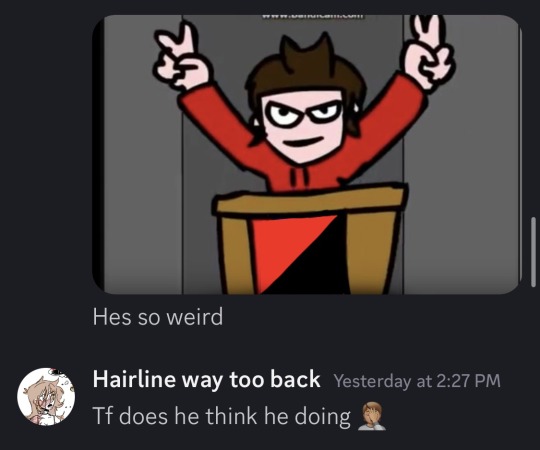Click the Yesterday at 2:27 PM timestamp

point(417,381)
